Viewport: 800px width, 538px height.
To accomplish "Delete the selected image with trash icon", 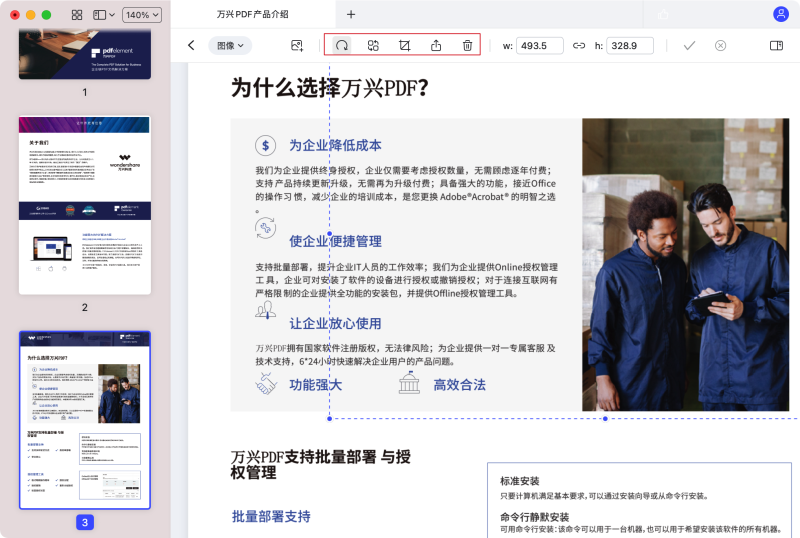I will [x=467, y=46].
